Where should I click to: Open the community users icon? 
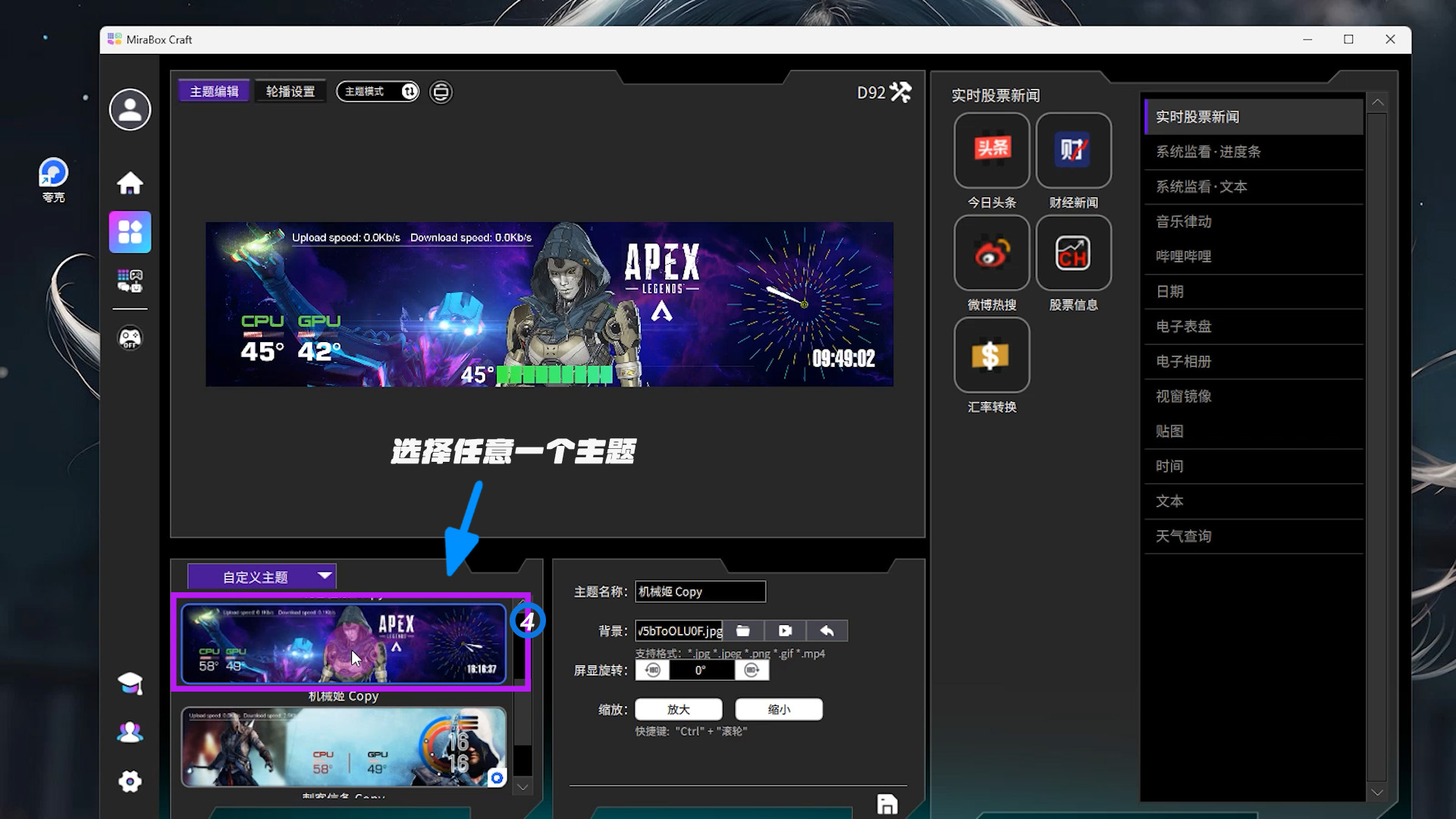click(130, 733)
